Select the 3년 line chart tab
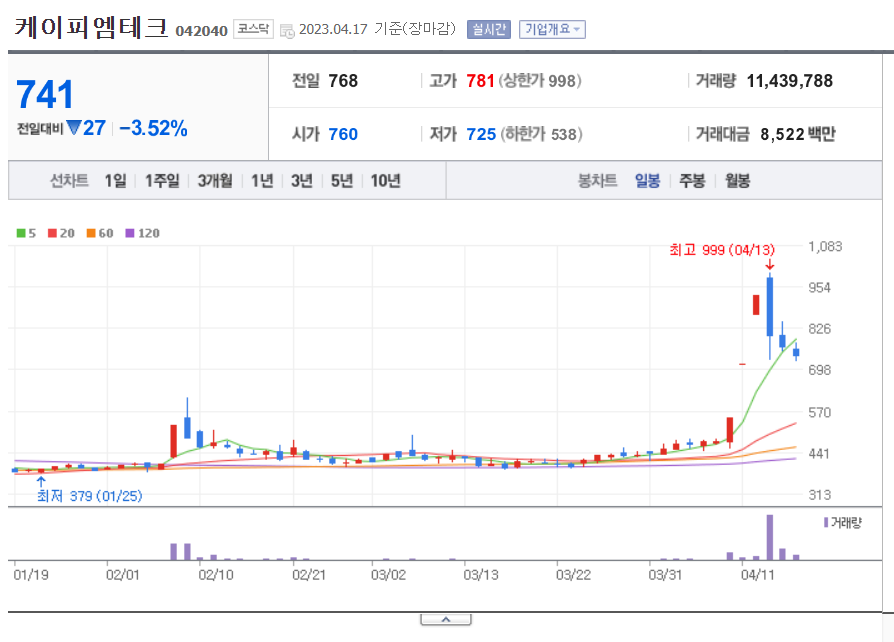The image size is (894, 642). [302, 181]
